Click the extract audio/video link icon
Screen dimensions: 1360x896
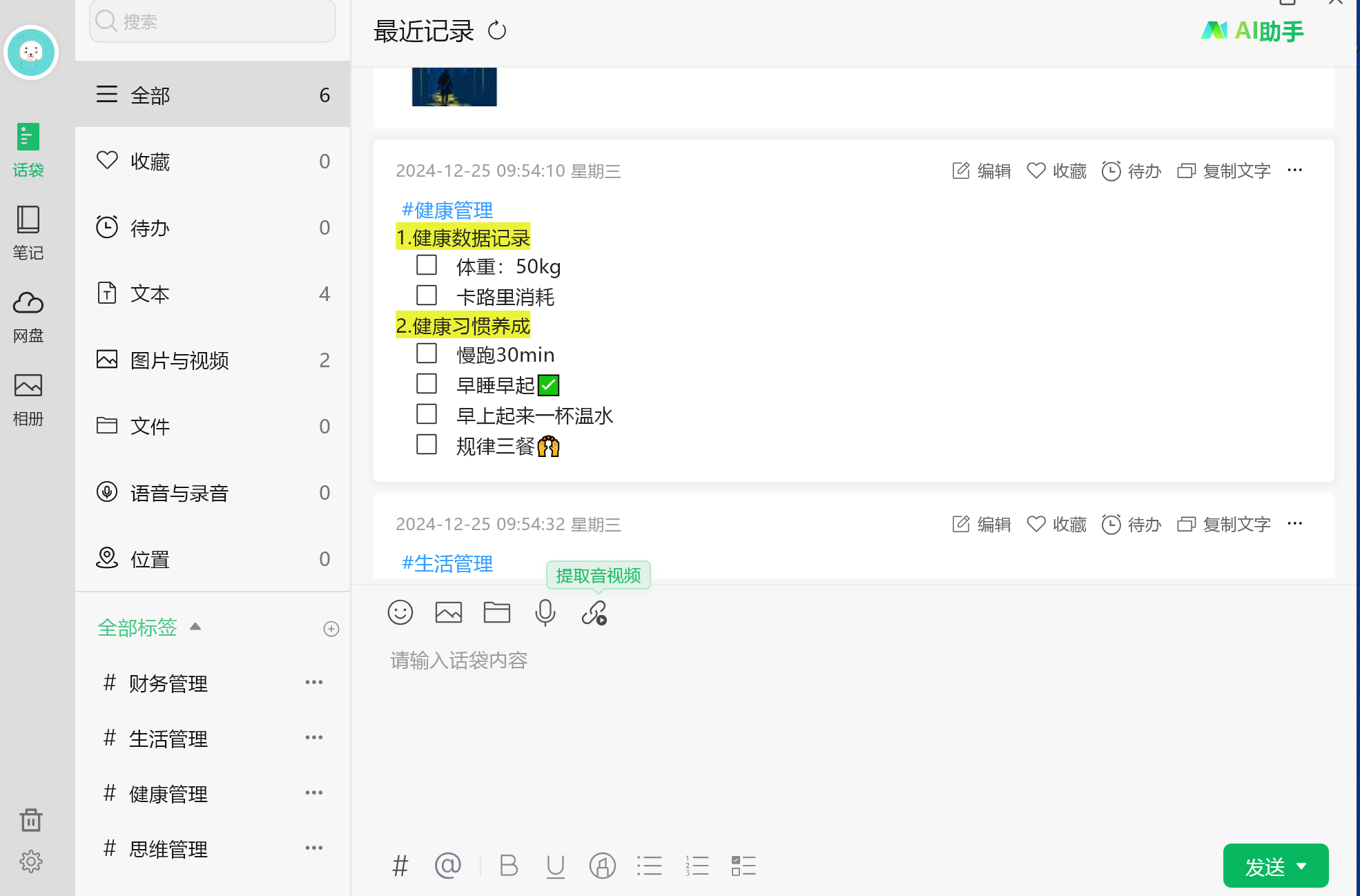[594, 612]
